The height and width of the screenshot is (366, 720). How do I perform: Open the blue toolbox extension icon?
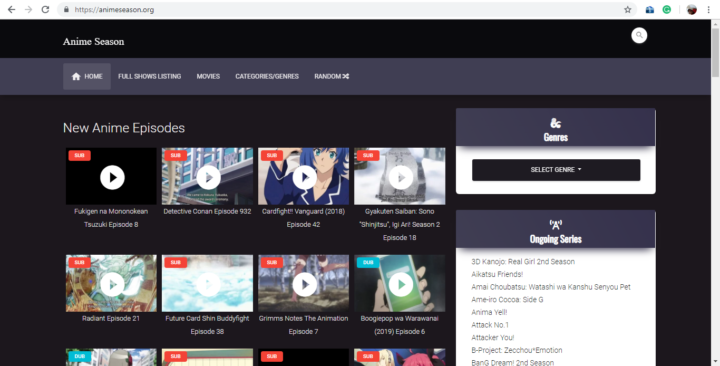pyautogui.click(x=650, y=10)
